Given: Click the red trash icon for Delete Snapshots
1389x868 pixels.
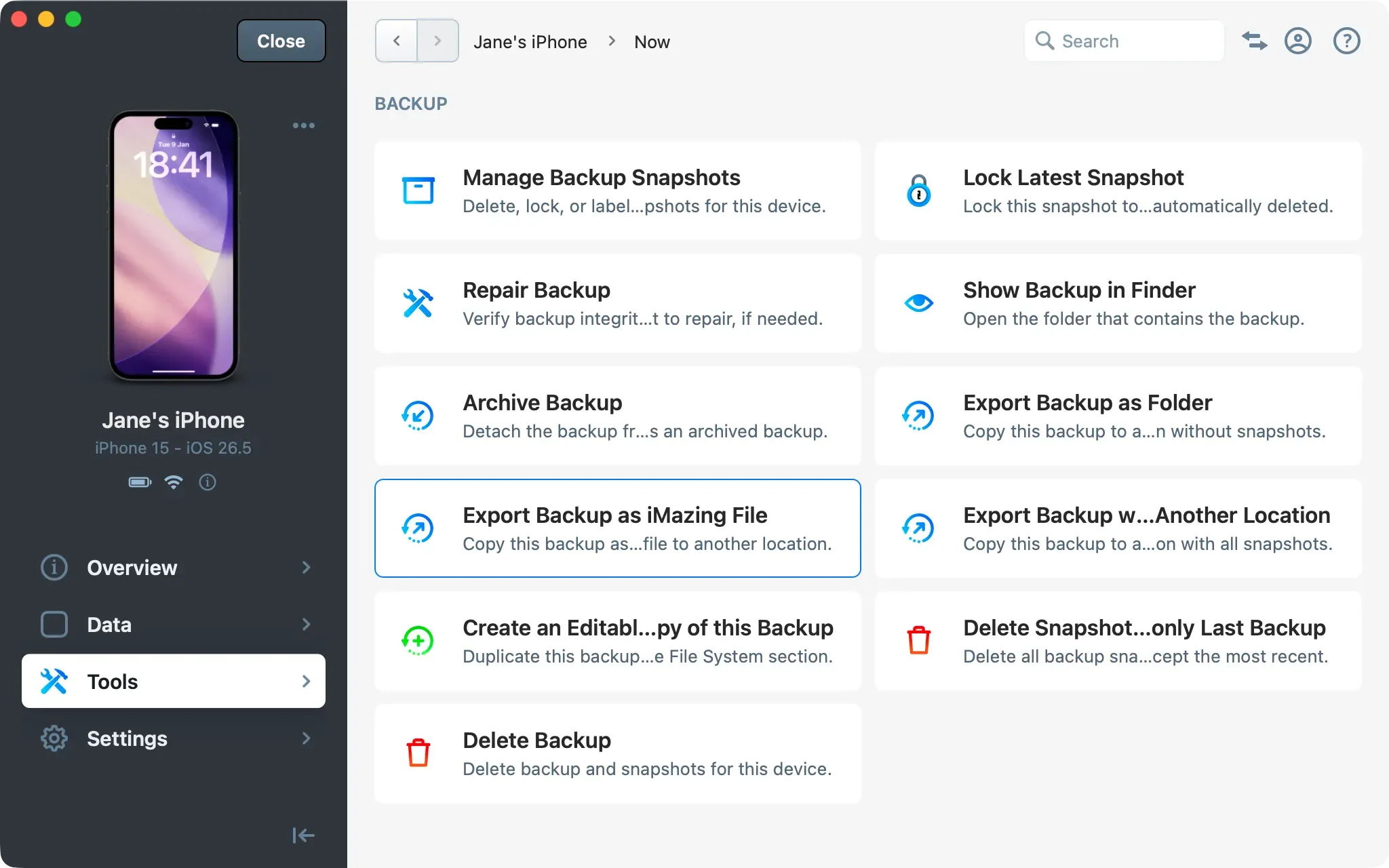Looking at the screenshot, I should point(918,640).
